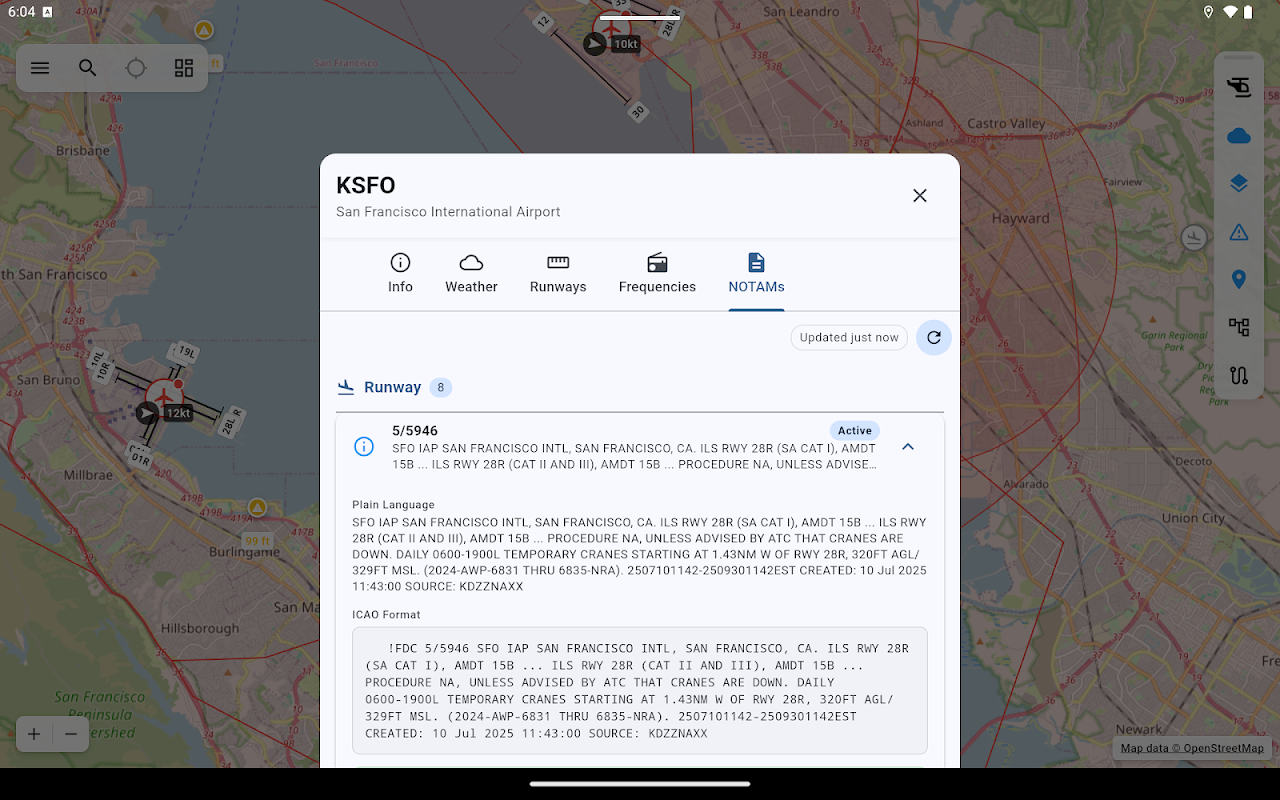The height and width of the screenshot is (800, 1280).
Task: Click the Plain Language NOTAM paragraph
Action: coord(640,555)
